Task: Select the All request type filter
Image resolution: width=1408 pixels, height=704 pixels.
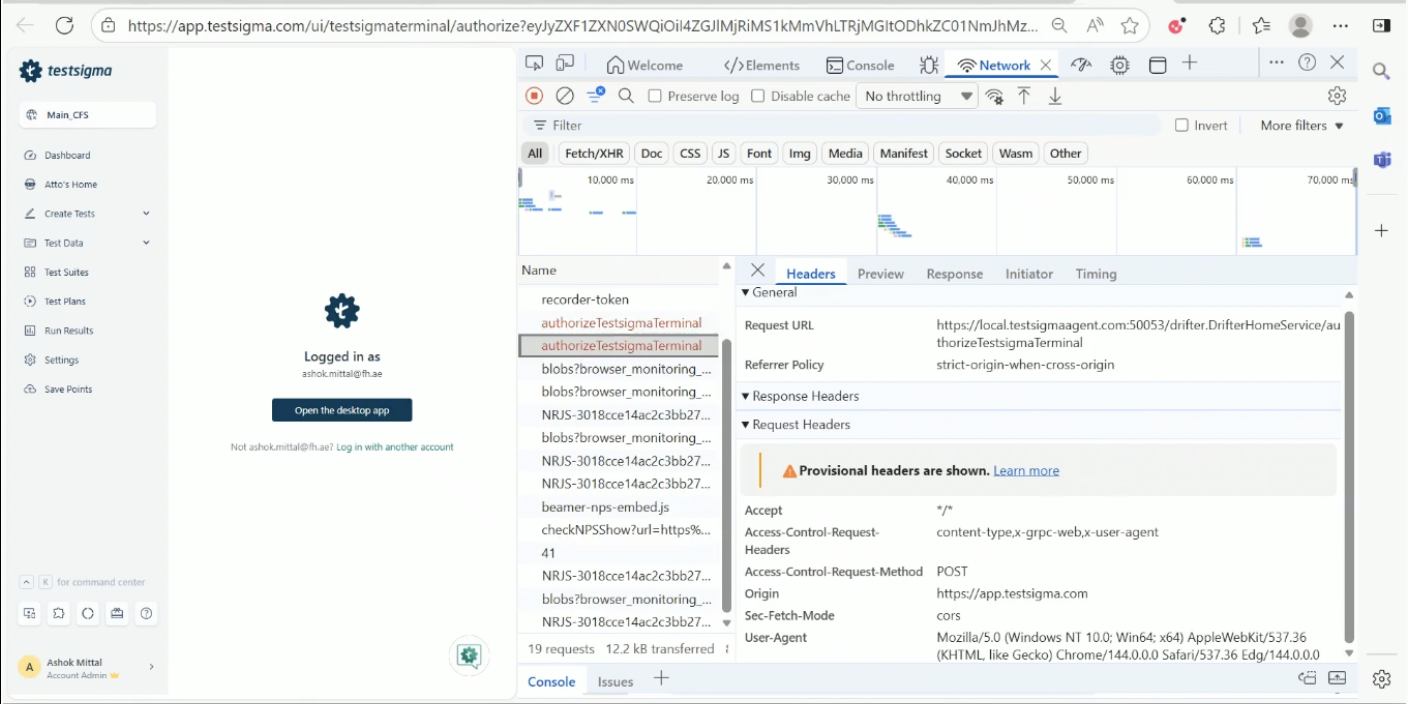Action: coord(535,153)
